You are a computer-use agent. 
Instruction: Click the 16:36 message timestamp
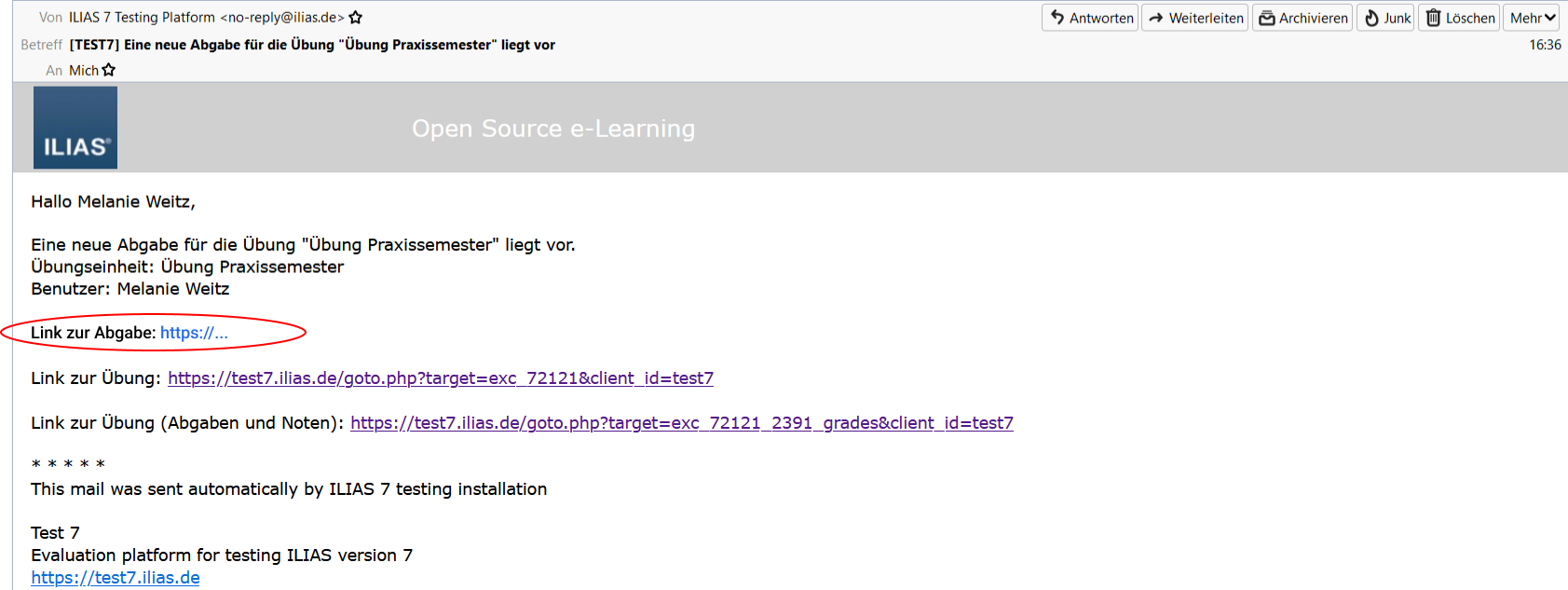(x=1545, y=45)
